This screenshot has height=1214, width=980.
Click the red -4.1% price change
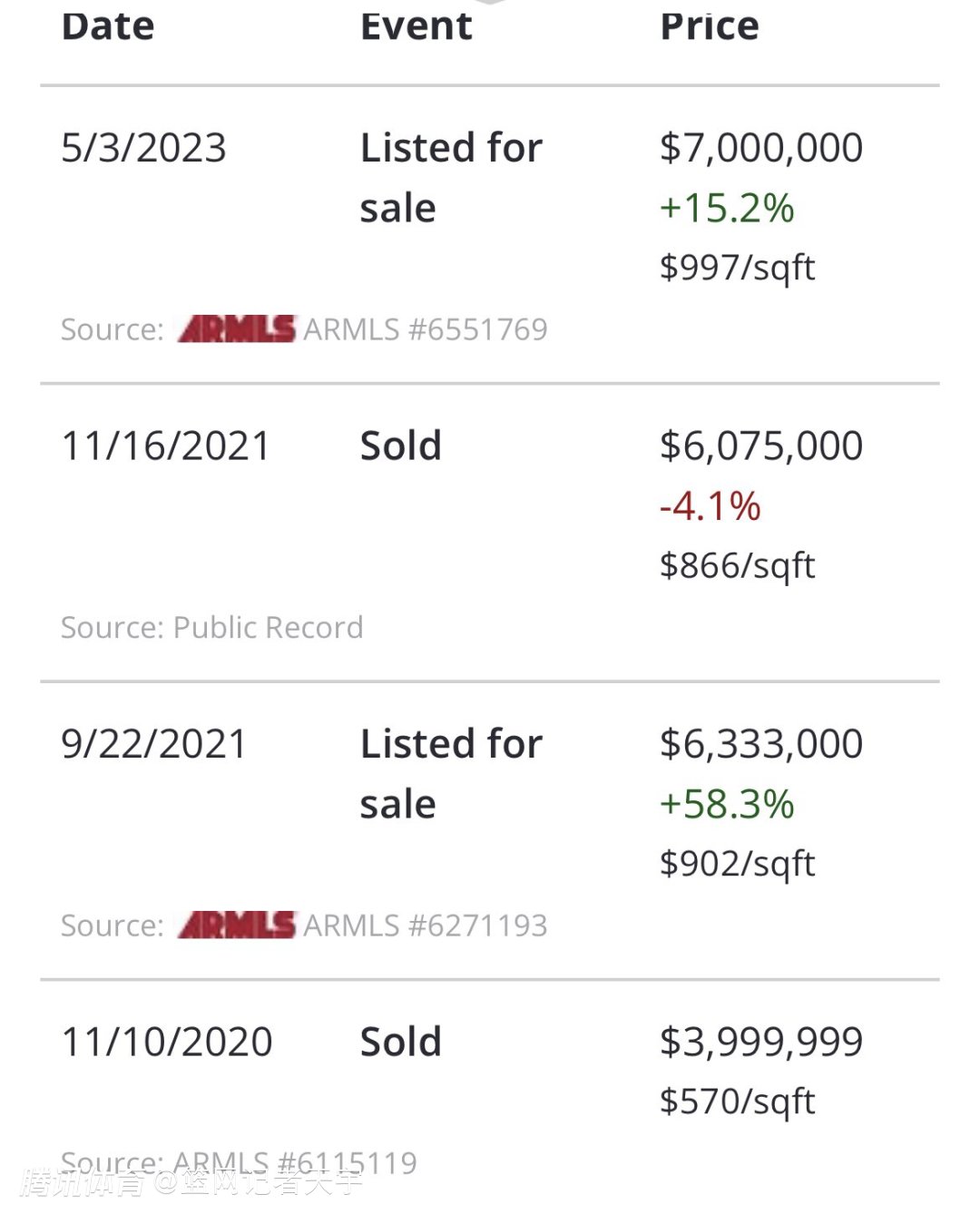point(710,506)
